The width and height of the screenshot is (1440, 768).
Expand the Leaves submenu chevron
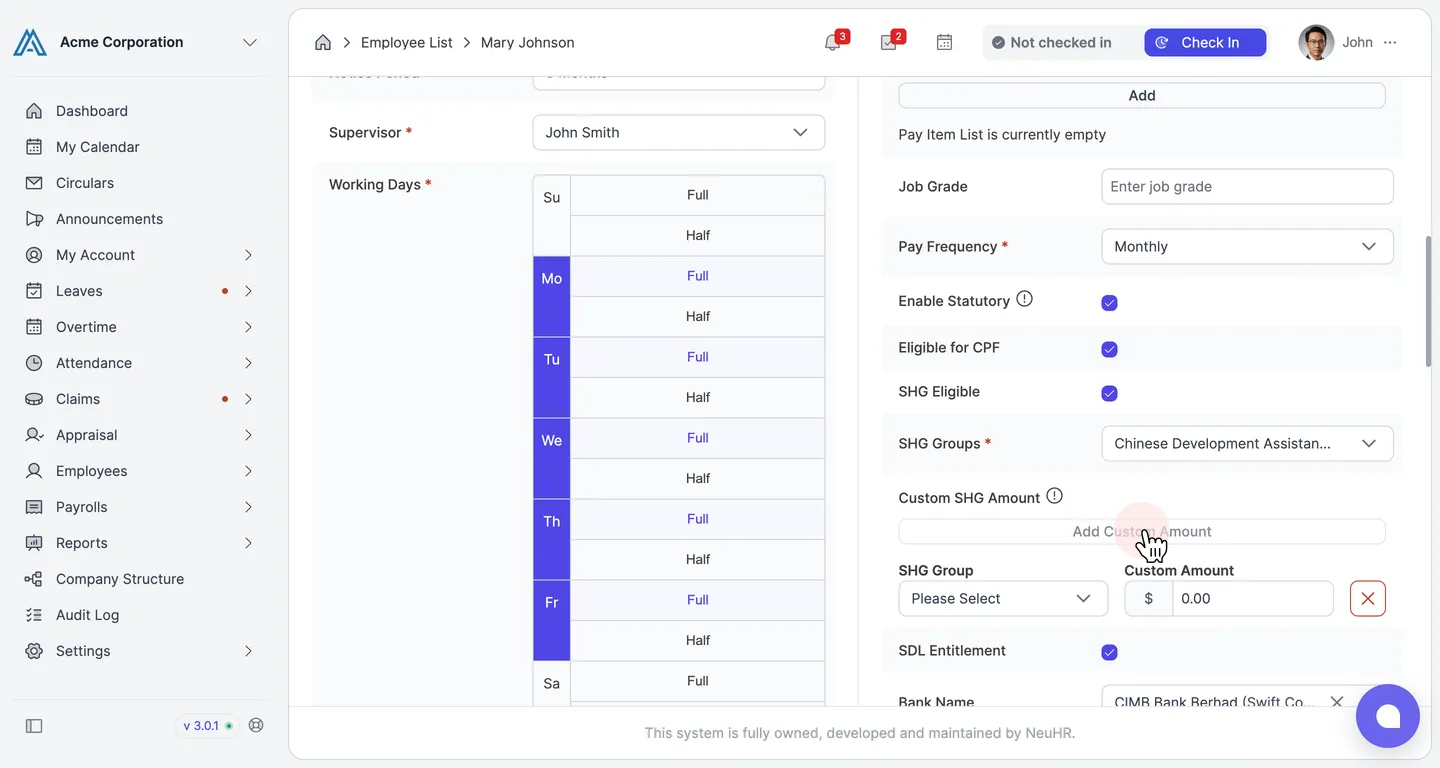coord(248,291)
